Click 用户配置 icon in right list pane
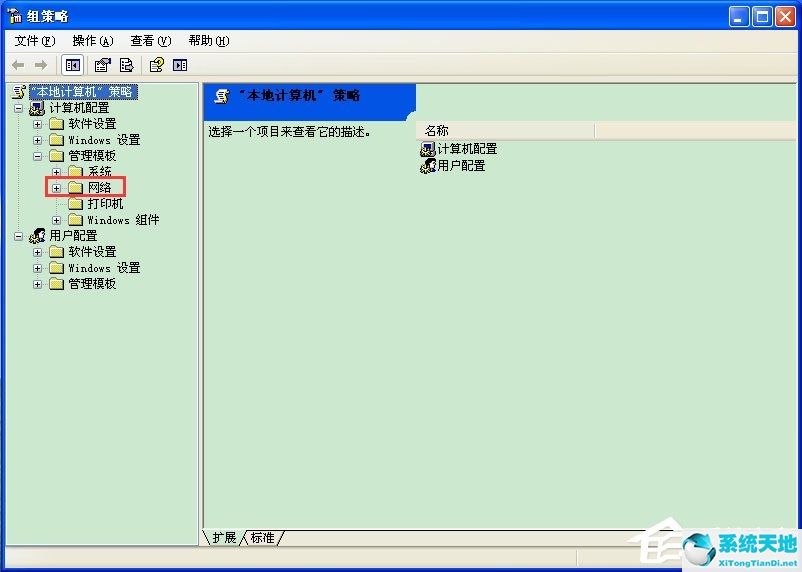This screenshot has width=802, height=572. click(x=428, y=166)
